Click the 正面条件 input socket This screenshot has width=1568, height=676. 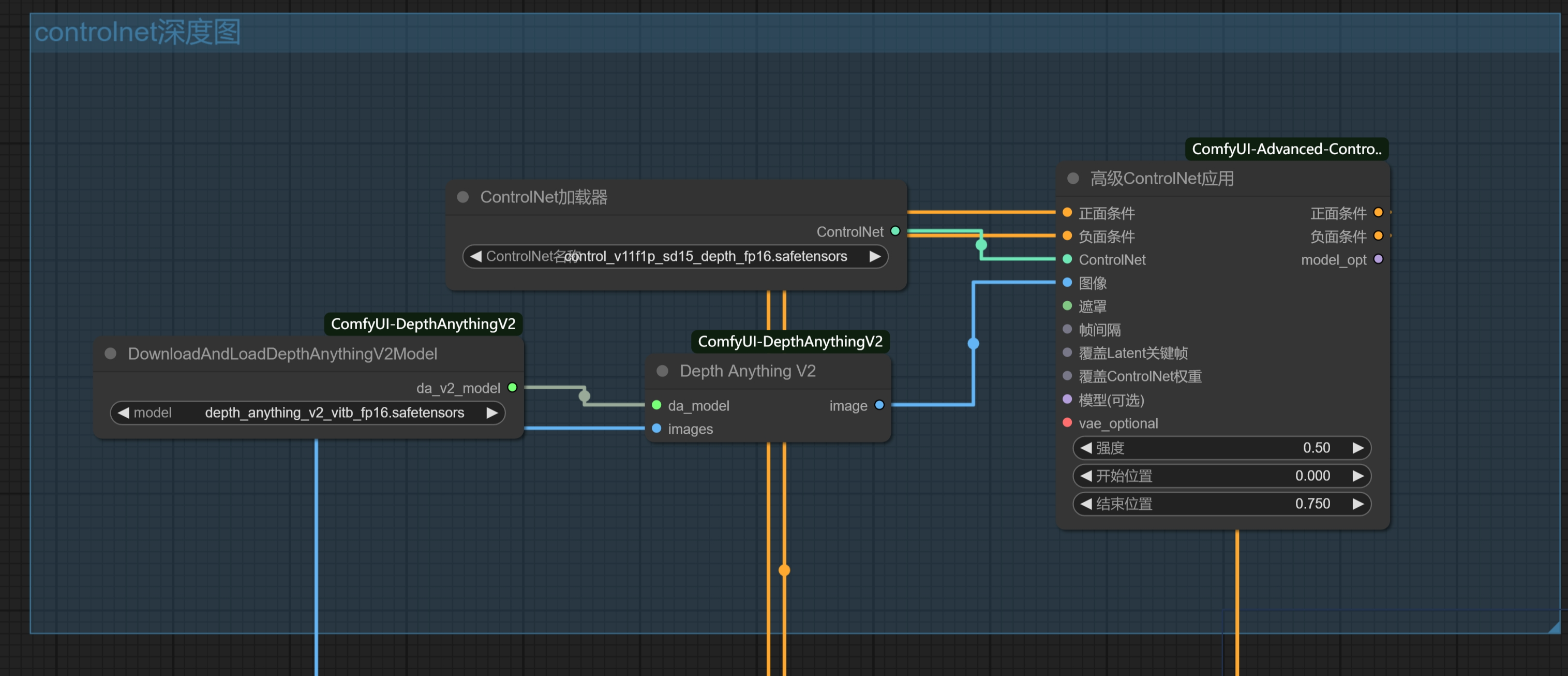pos(1067,212)
